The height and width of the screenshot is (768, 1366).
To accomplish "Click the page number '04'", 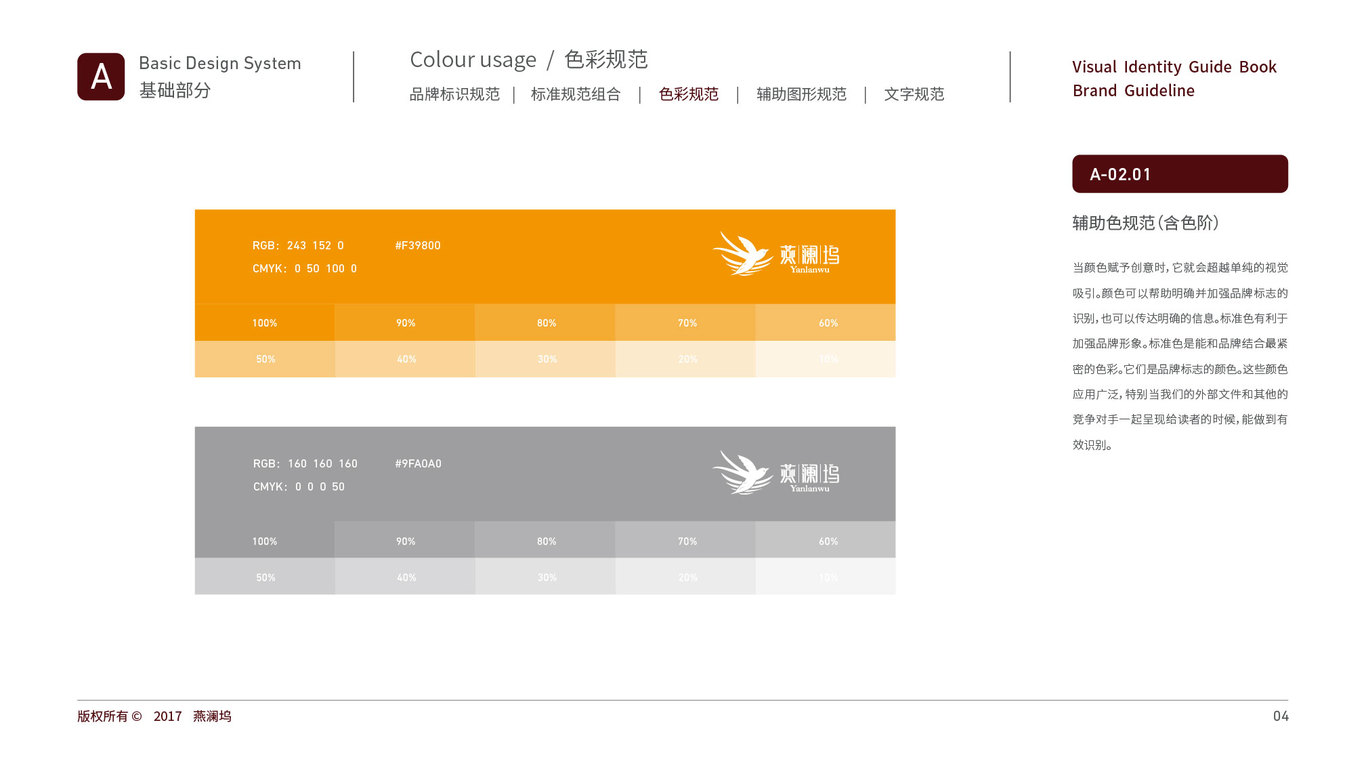I will pos(1281,716).
